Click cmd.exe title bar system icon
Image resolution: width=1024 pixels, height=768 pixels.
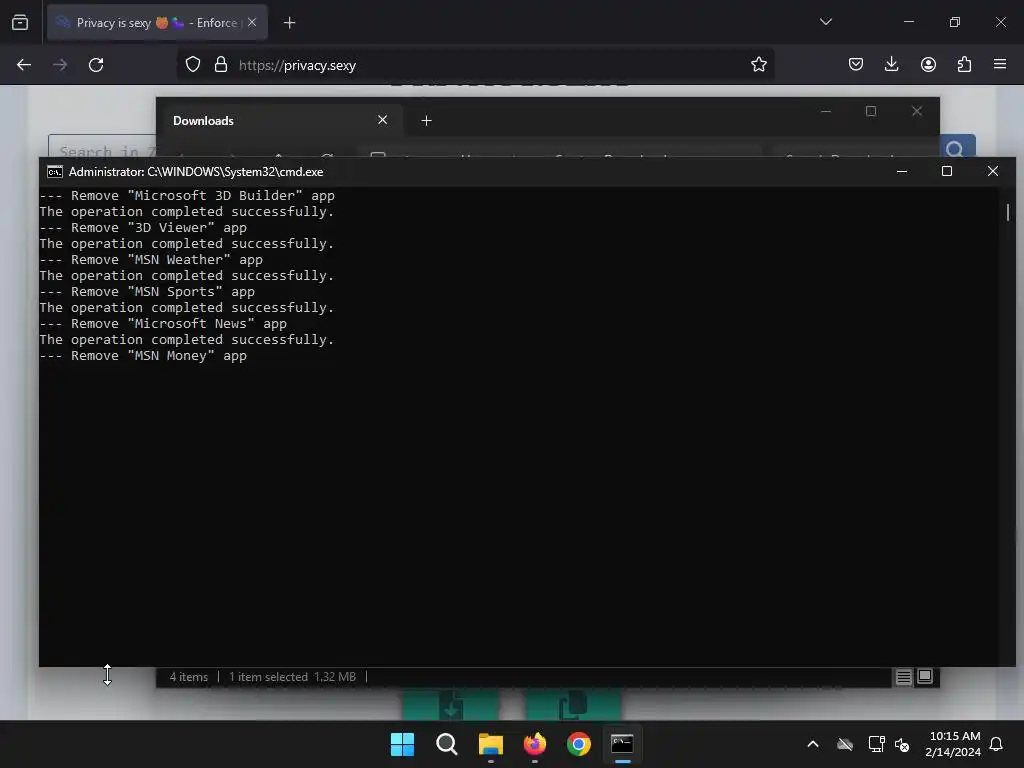tap(55, 172)
